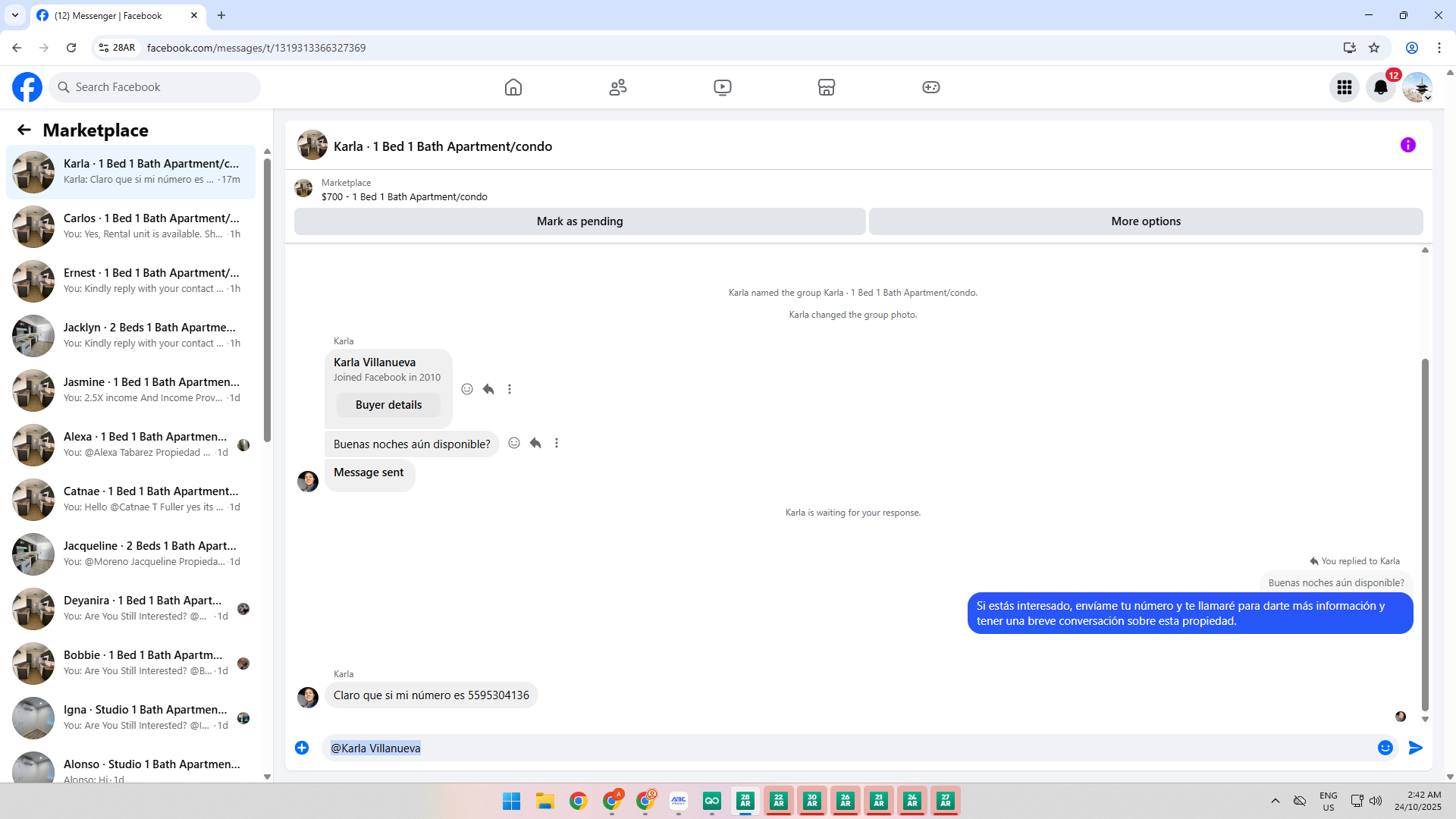
Task: Open the Friends icon in top navigation
Action: pyautogui.click(x=618, y=87)
